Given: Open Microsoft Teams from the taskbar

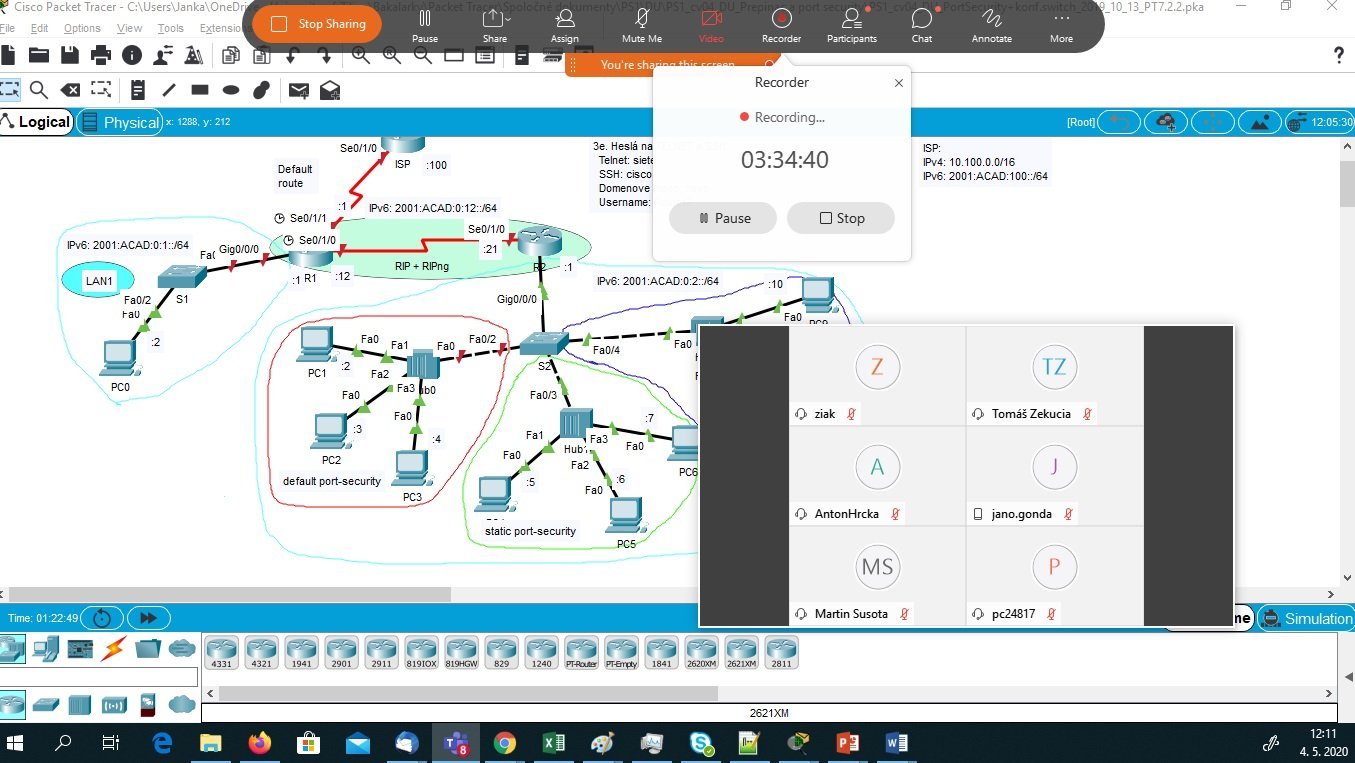Looking at the screenshot, I should tap(457, 743).
